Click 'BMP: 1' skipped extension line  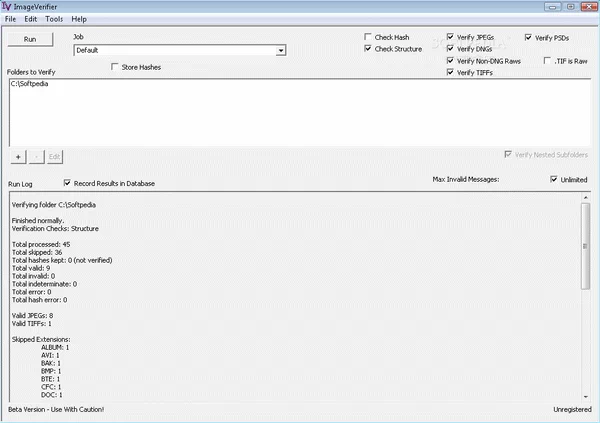pos(51,371)
